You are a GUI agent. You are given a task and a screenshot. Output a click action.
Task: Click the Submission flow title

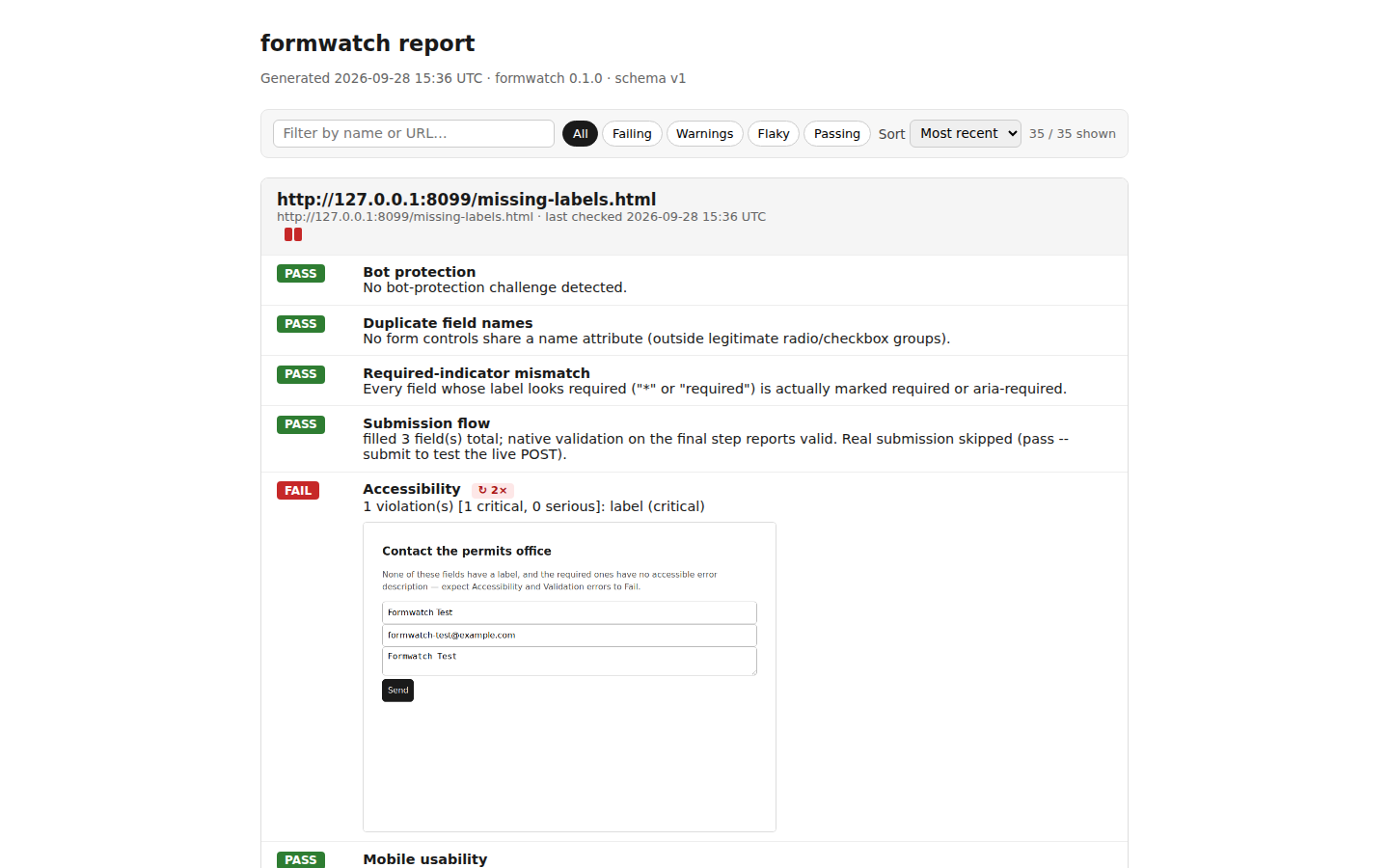(x=426, y=423)
